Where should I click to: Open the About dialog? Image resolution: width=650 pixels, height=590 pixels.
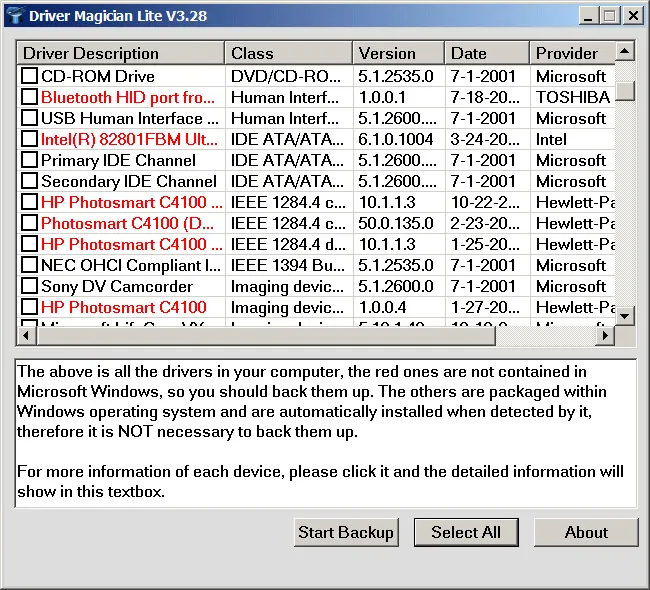pyautogui.click(x=586, y=532)
